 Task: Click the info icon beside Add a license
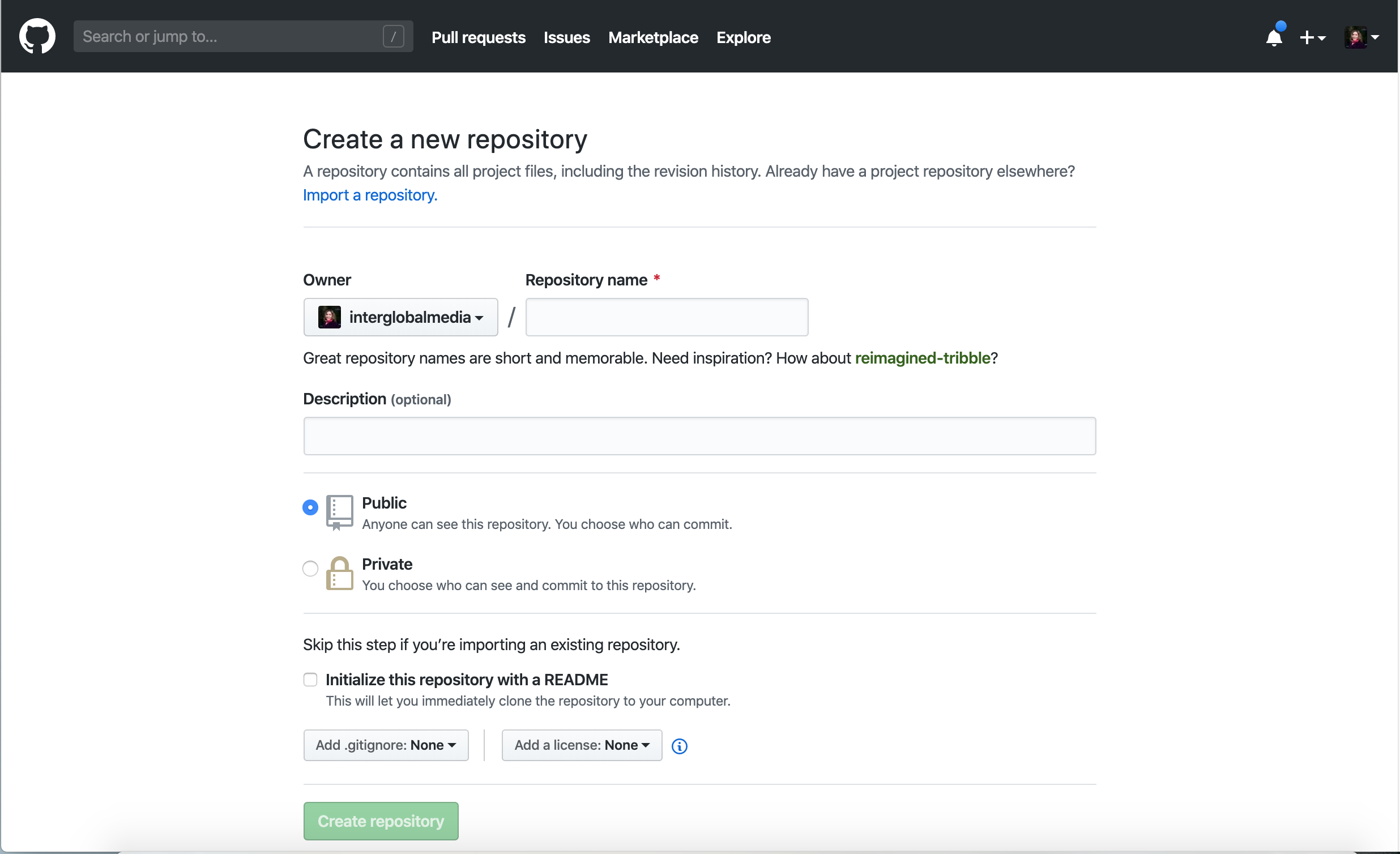(x=680, y=745)
